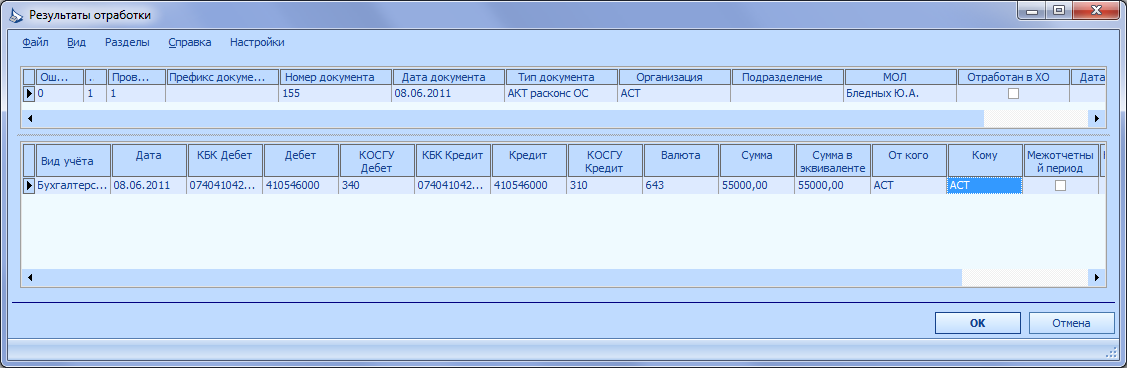Click the Организация column header
1127x368 pixels.
click(674, 77)
